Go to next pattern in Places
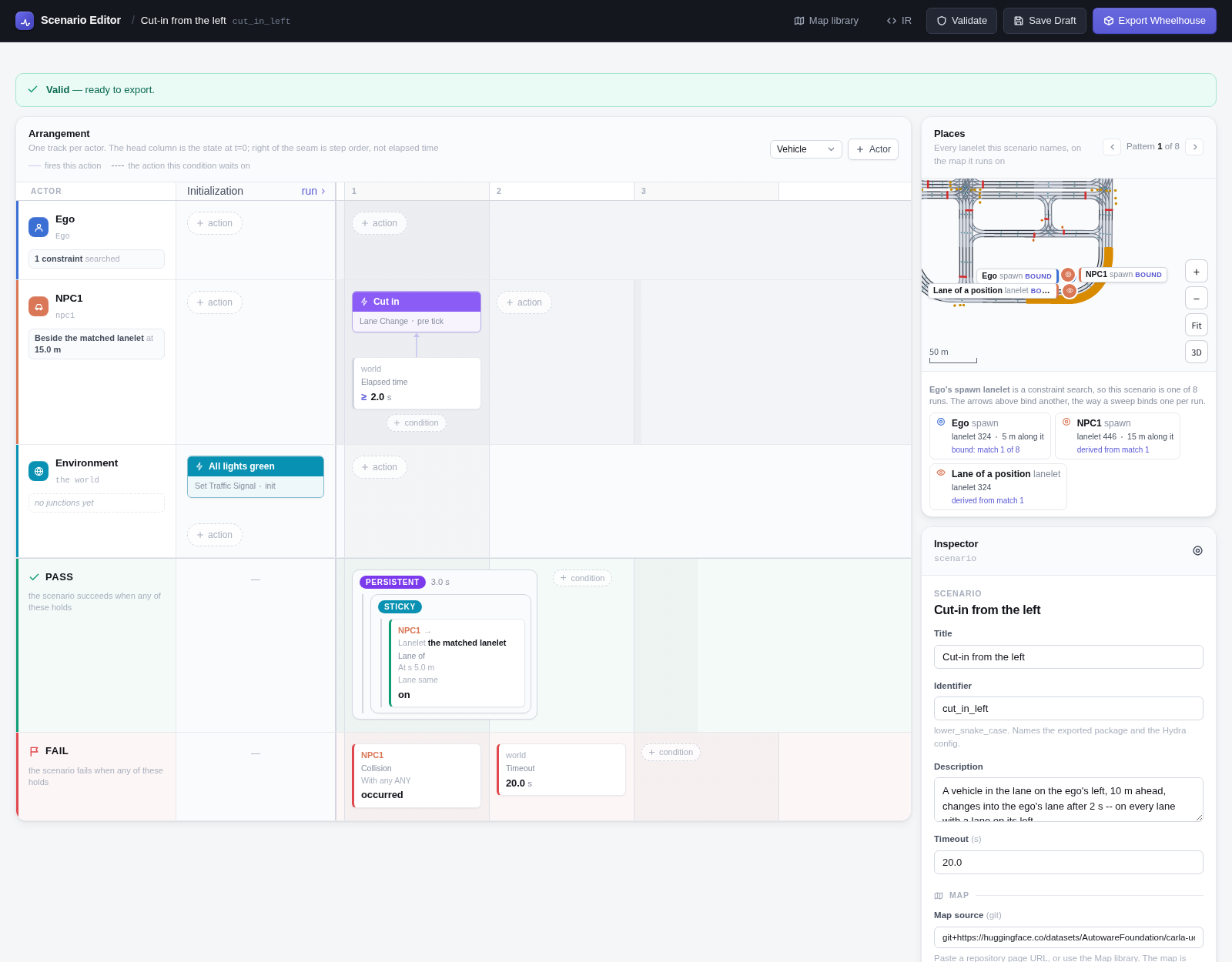 (1194, 147)
